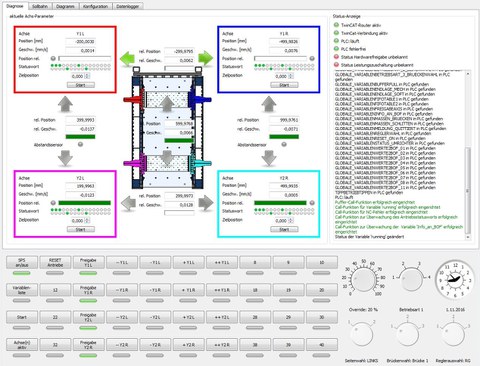The image size is (480, 366).
Task: Click the Position [mm] field in the Y1 R box
Action: pos(284,42)
